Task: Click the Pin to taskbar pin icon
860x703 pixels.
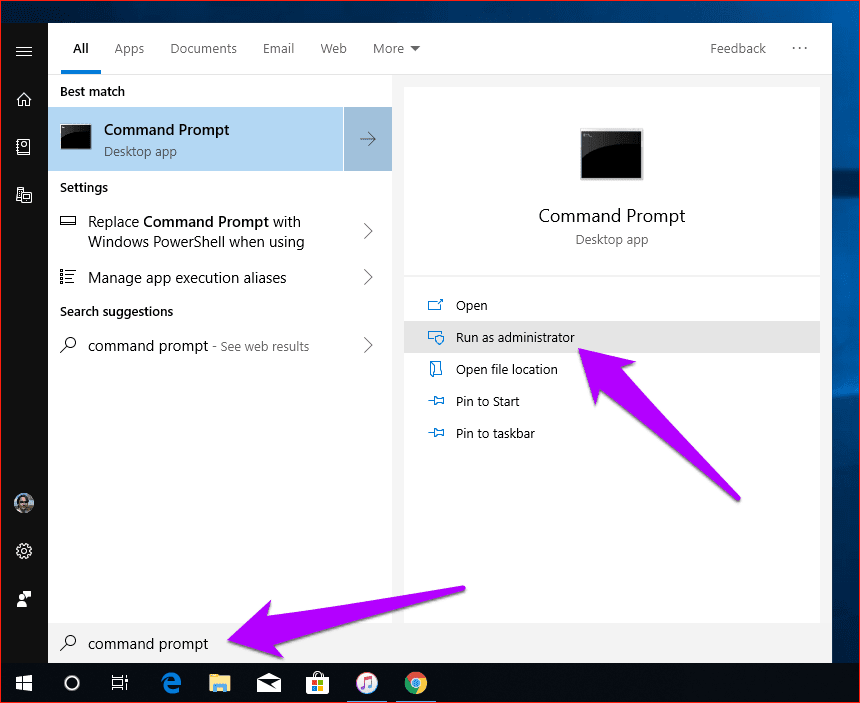Action: pos(436,433)
